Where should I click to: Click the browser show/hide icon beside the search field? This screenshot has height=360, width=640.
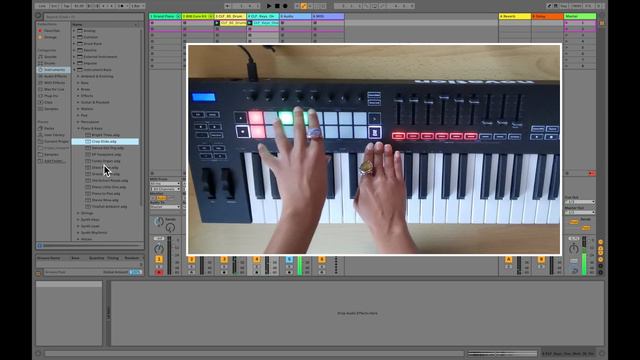click(x=38, y=16)
